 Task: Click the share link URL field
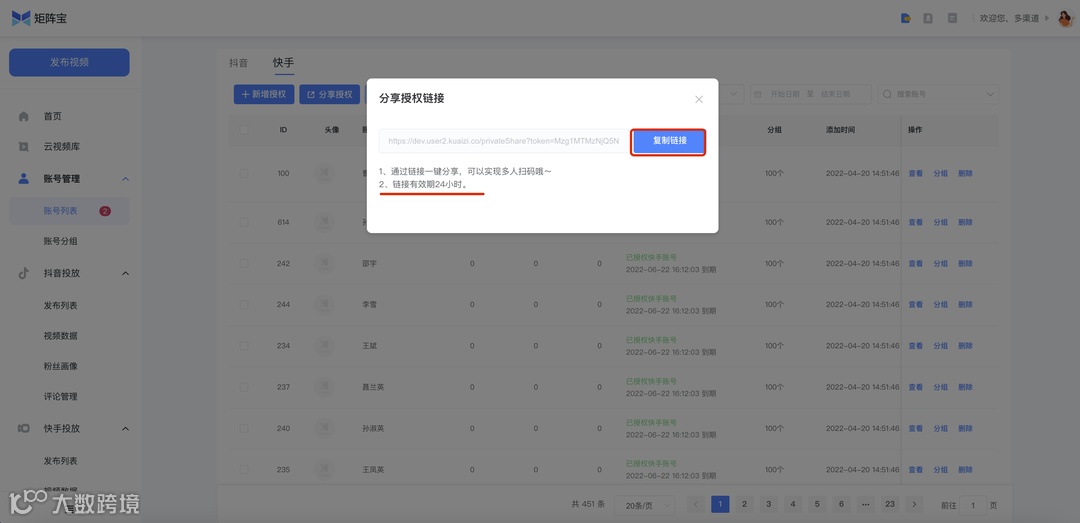[504, 141]
